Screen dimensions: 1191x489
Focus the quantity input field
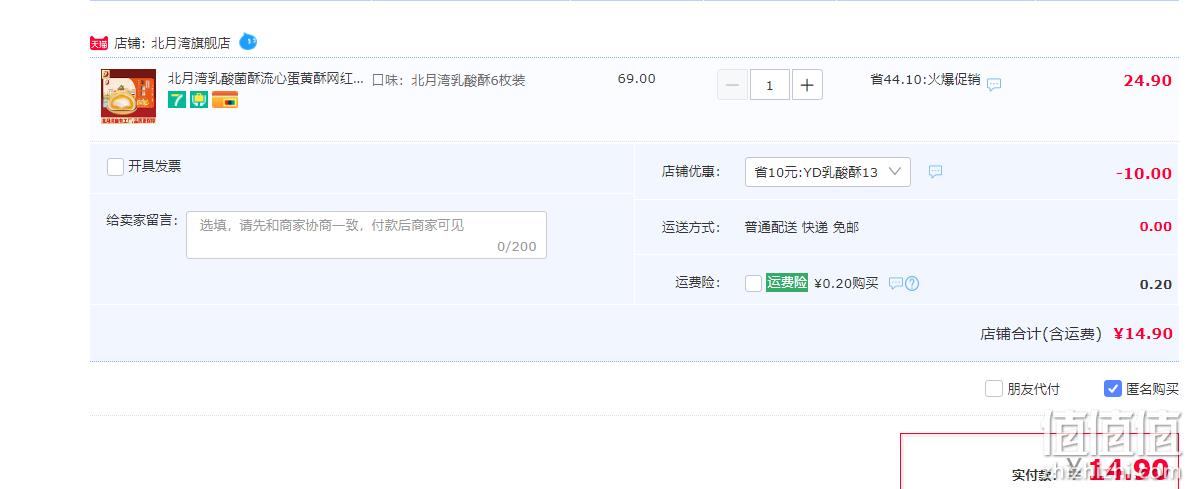point(769,85)
